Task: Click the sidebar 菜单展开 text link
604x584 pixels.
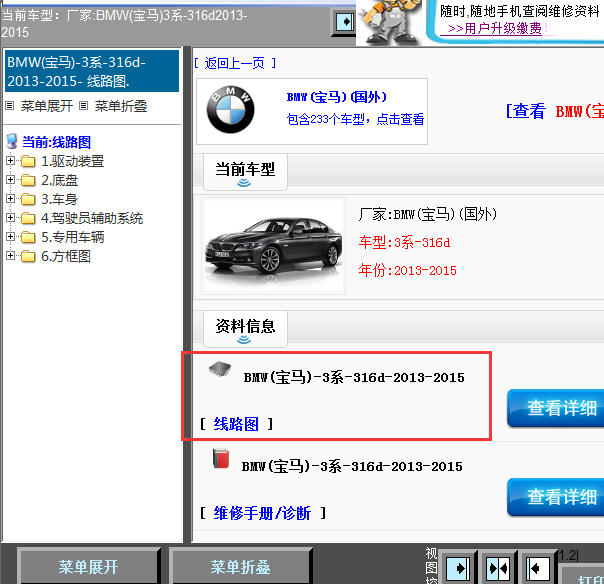Action: 47,106
